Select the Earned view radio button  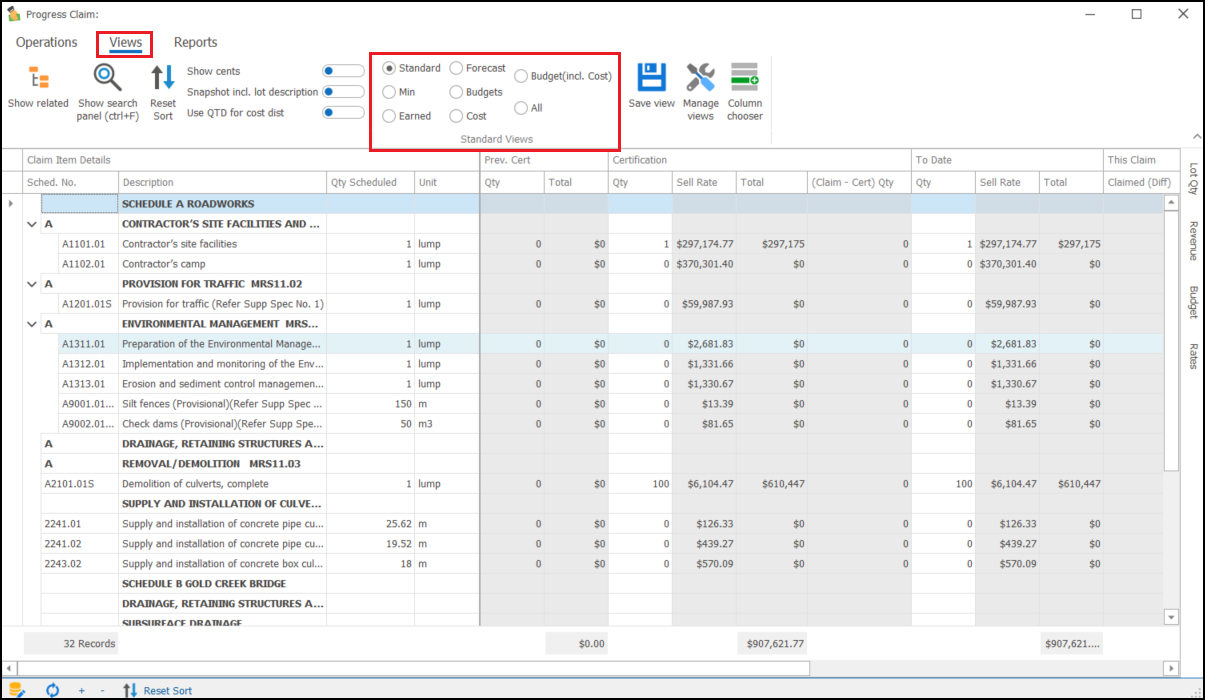tap(389, 116)
